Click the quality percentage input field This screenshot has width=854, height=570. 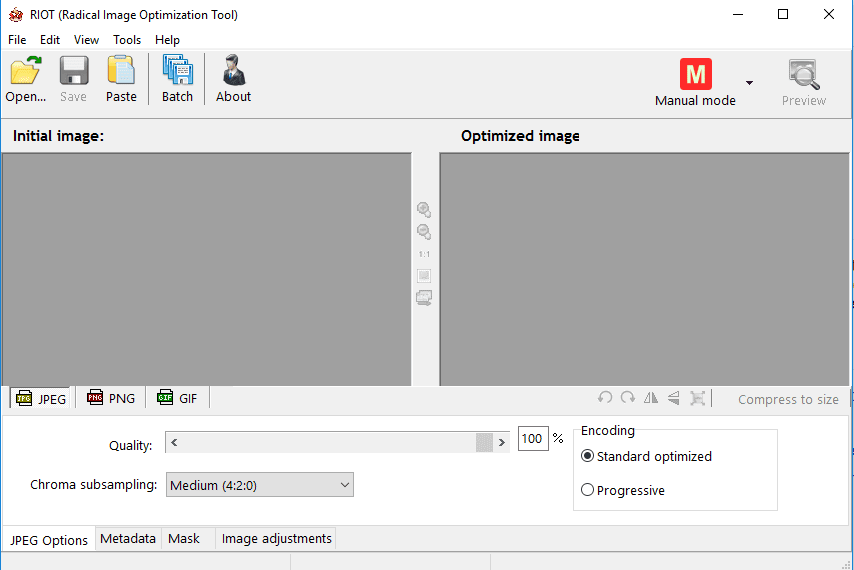(533, 439)
